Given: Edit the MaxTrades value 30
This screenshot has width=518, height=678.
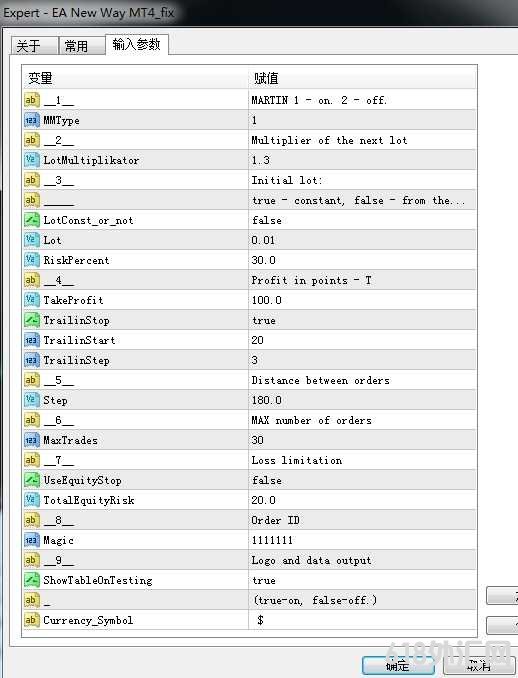Looking at the screenshot, I should pos(362,440).
